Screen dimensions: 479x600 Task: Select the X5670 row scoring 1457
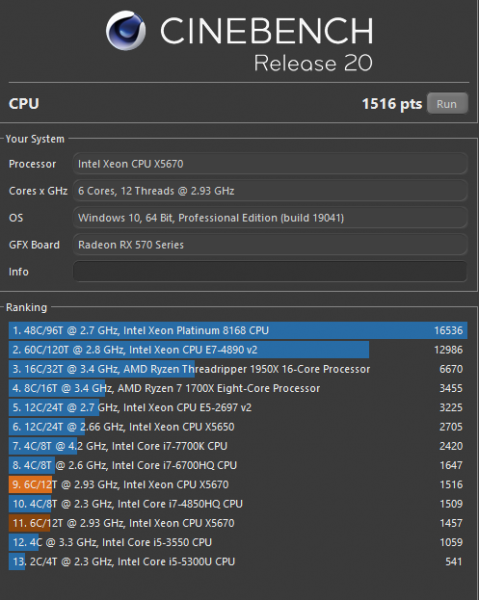(x=238, y=523)
